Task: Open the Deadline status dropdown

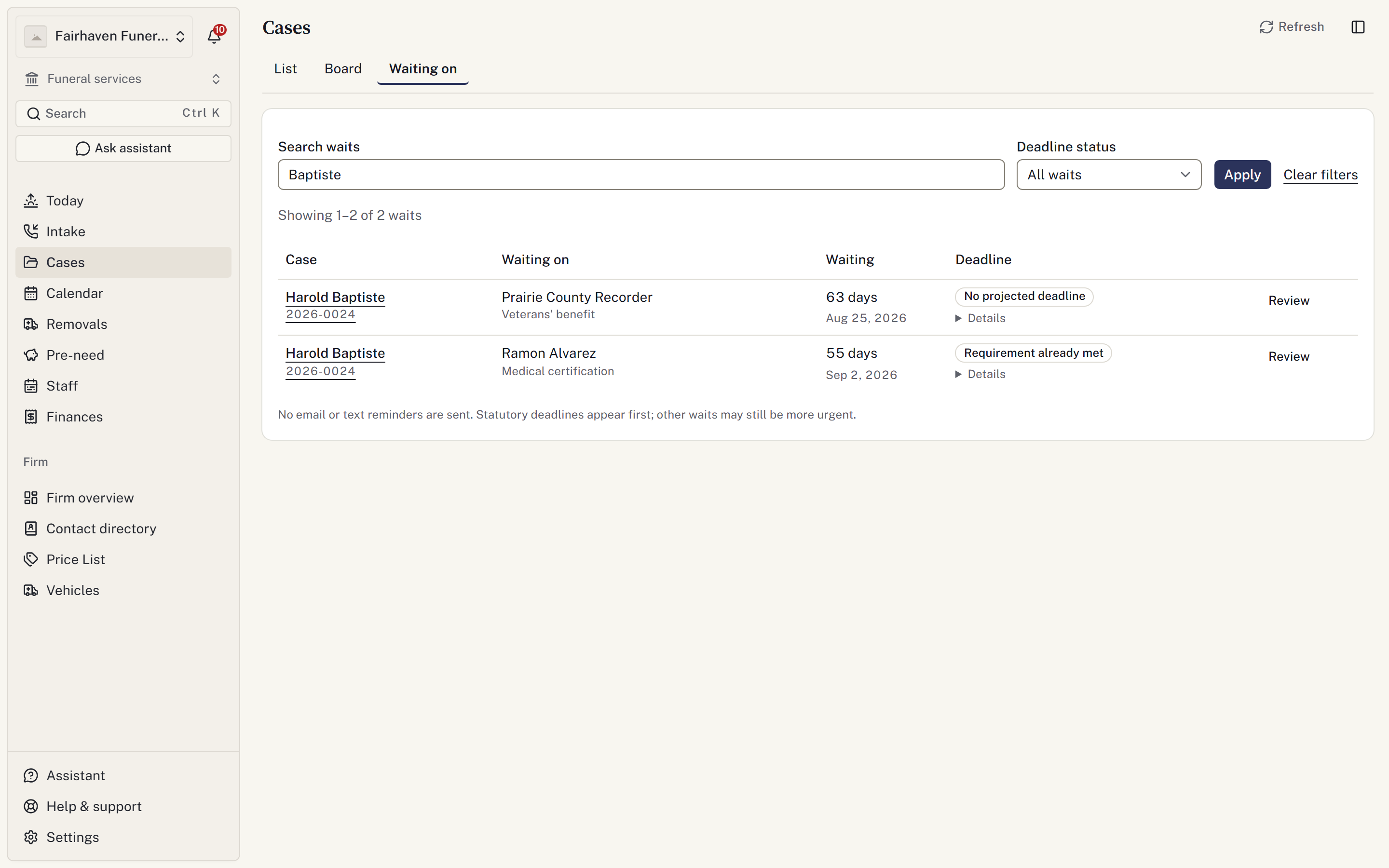Action: click(1108, 175)
